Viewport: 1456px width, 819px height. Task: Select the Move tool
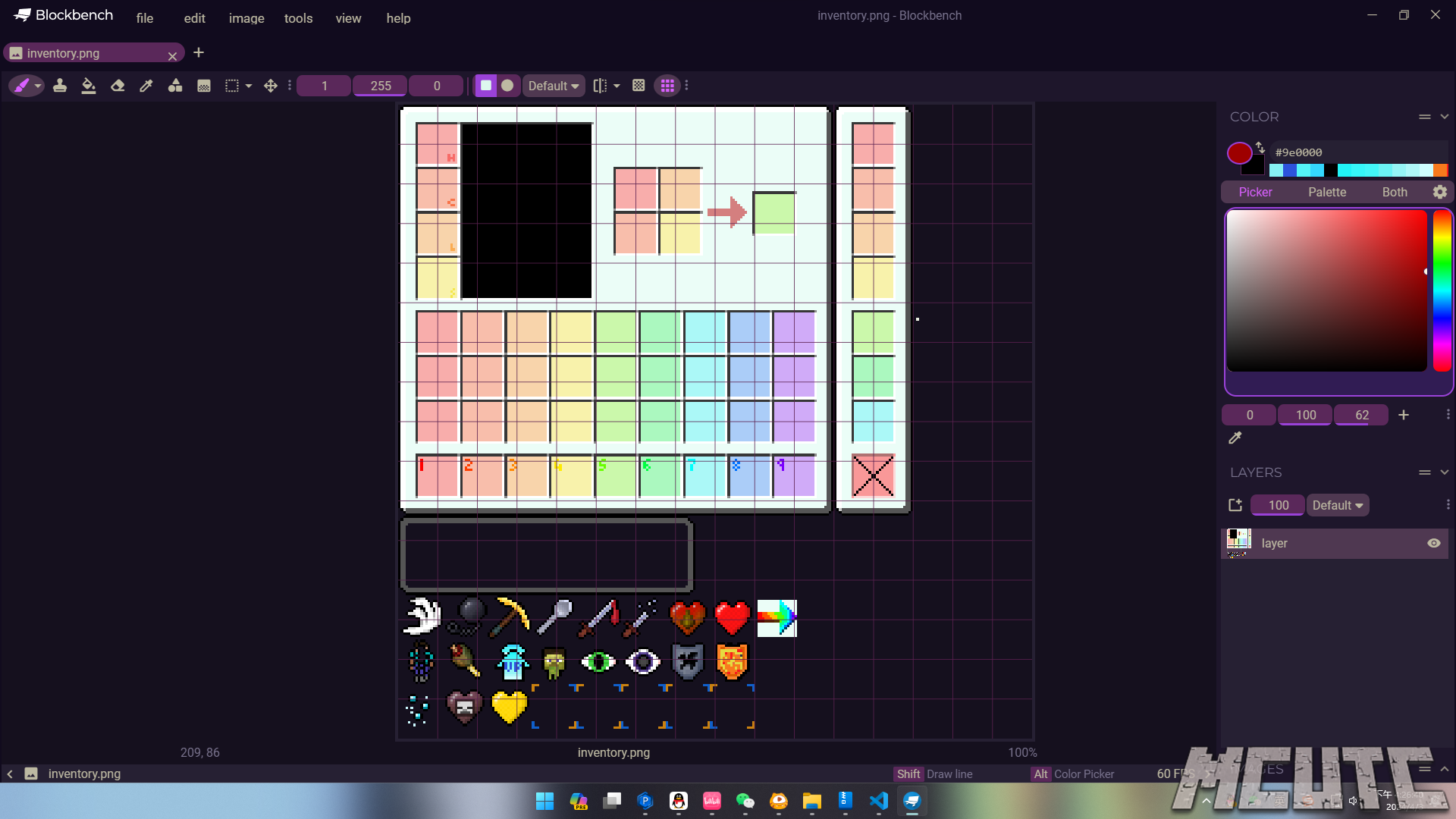271,86
